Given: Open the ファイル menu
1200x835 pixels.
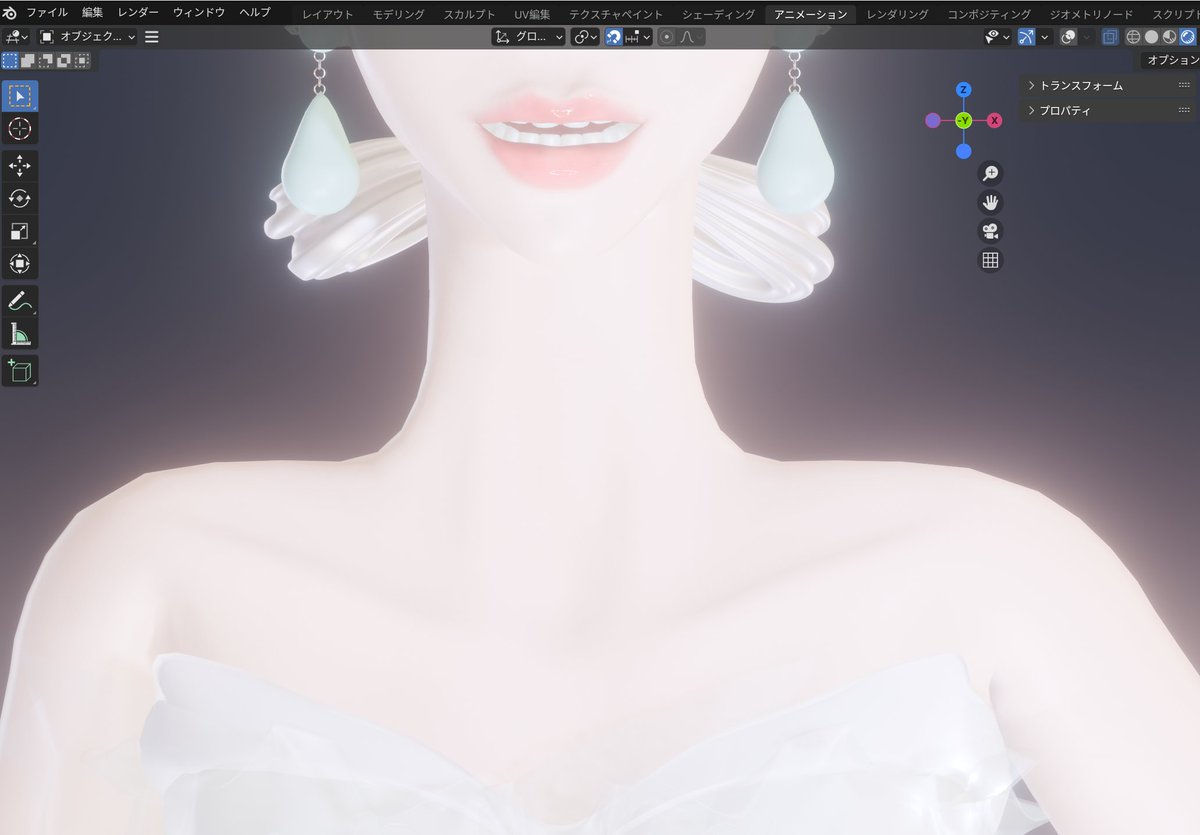Looking at the screenshot, I should [x=47, y=12].
